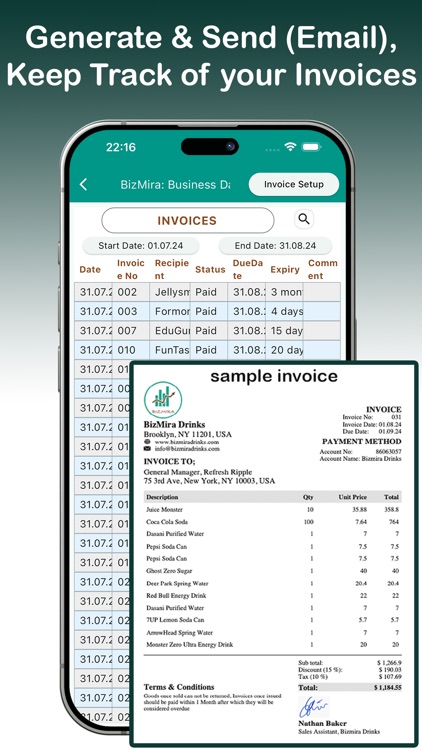
Task: Sort by the Status column header
Action: 210,269
